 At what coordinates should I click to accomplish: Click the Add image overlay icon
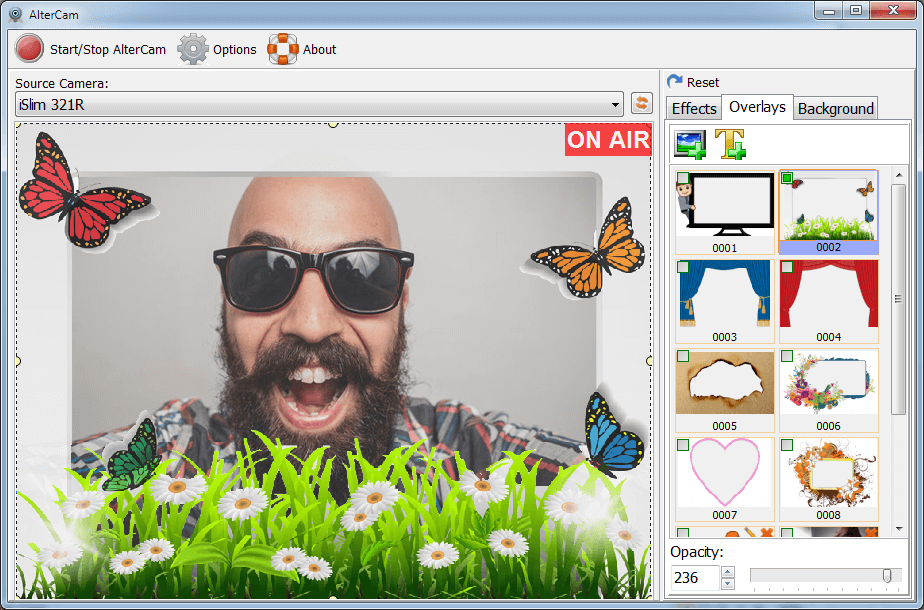[688, 144]
